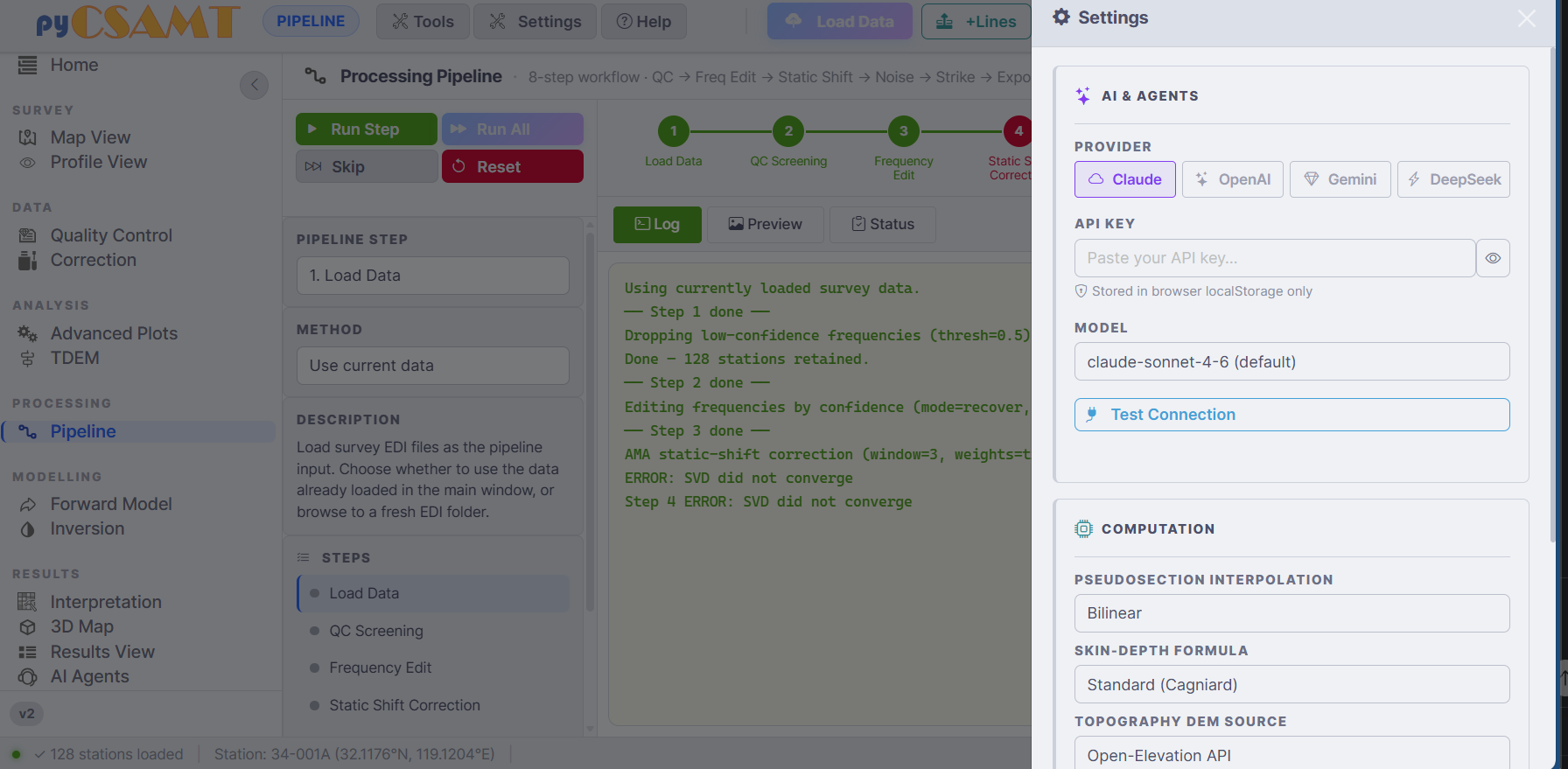Open Advanced Plots page
The width and height of the screenshot is (1568, 769).
coord(114,333)
